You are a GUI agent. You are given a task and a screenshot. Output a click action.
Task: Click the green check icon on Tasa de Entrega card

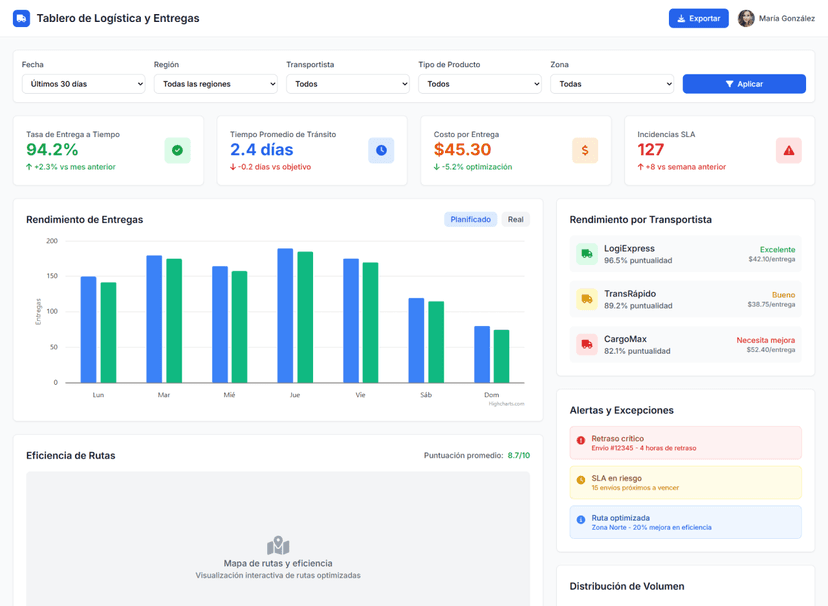point(177,150)
